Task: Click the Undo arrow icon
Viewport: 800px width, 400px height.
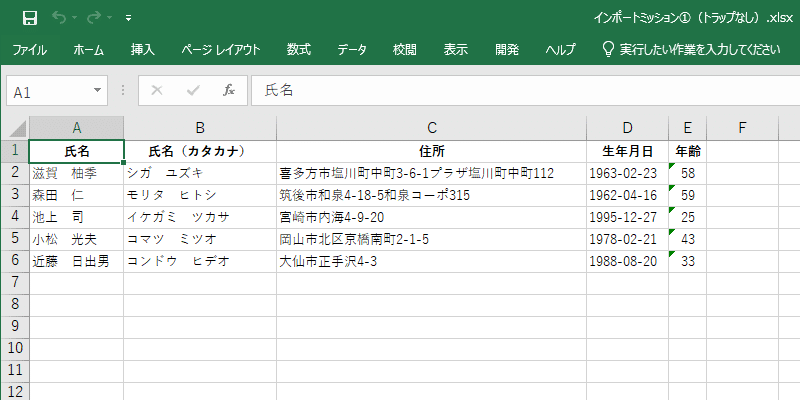Action: click(x=59, y=18)
